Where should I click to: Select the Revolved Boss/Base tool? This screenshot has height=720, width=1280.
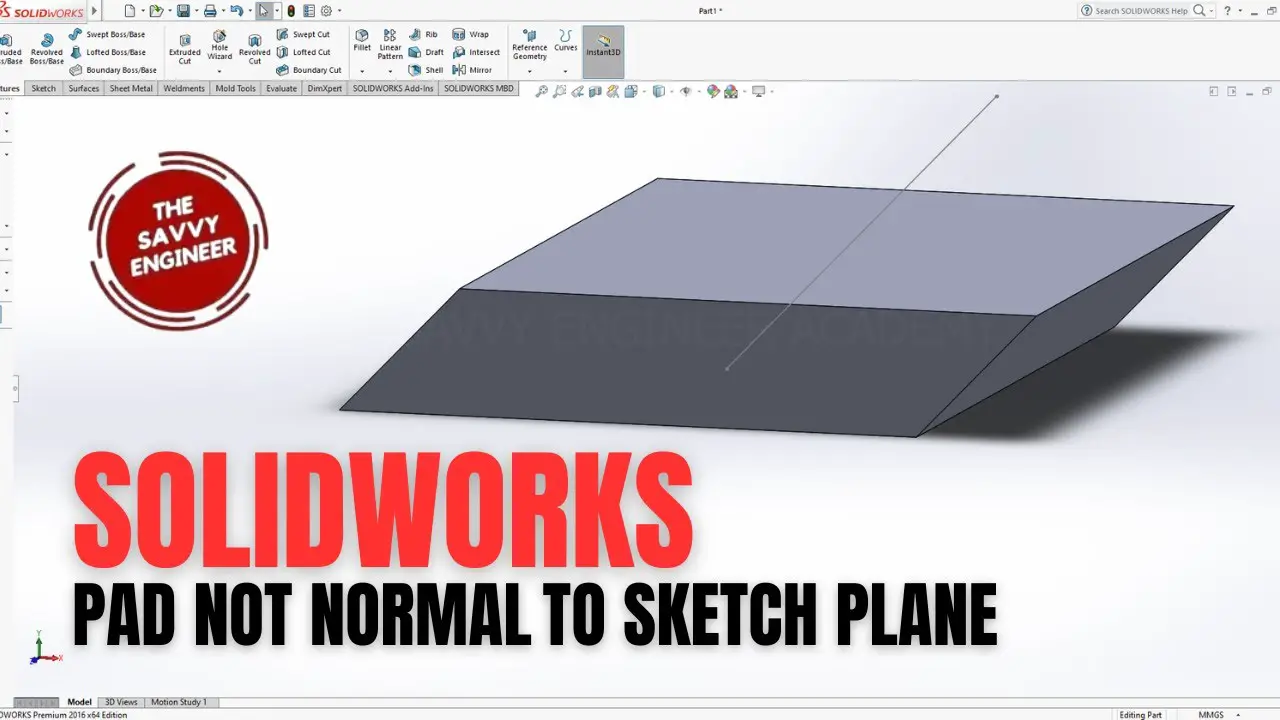pos(46,47)
